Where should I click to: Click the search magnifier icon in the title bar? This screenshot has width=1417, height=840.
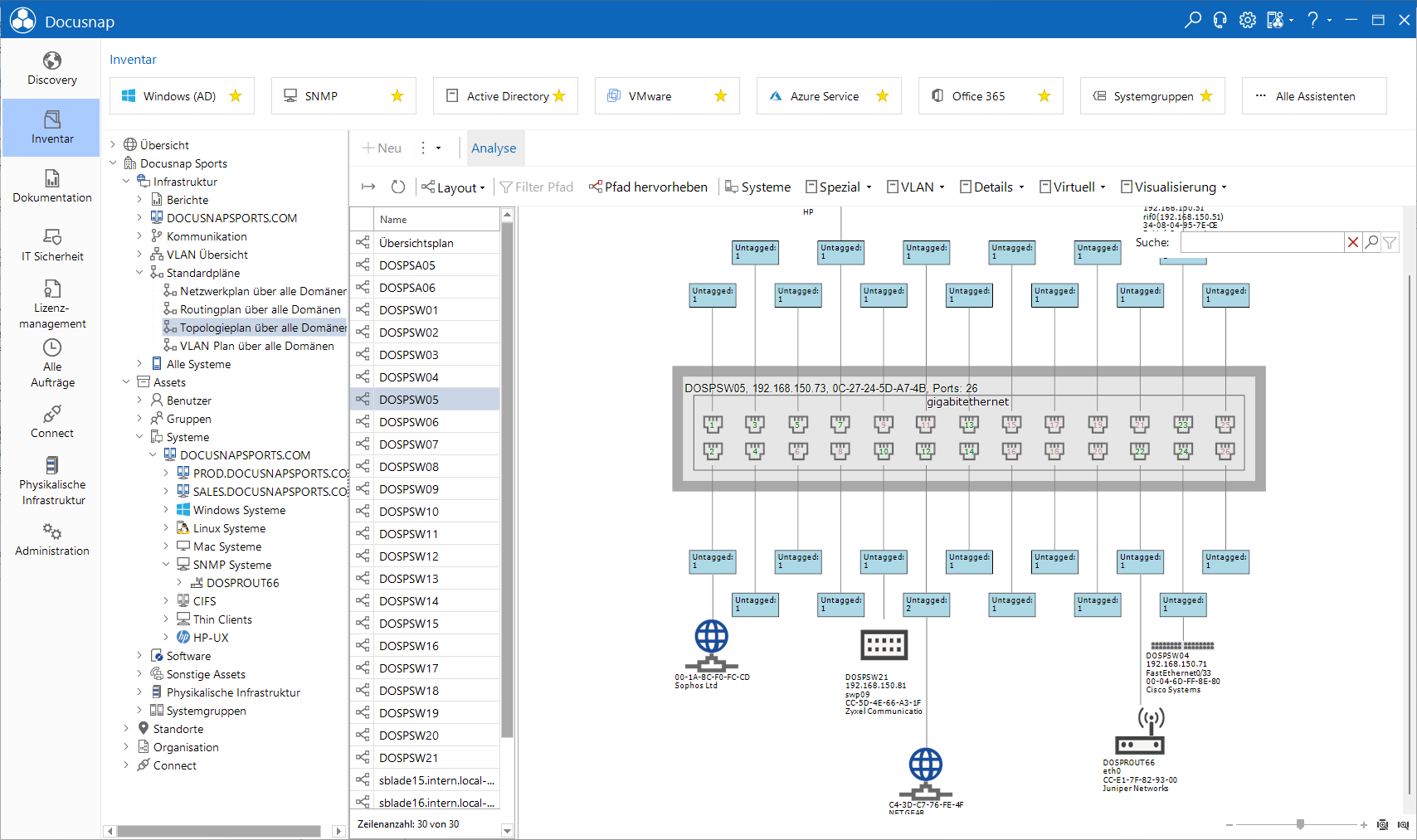[x=1192, y=20]
